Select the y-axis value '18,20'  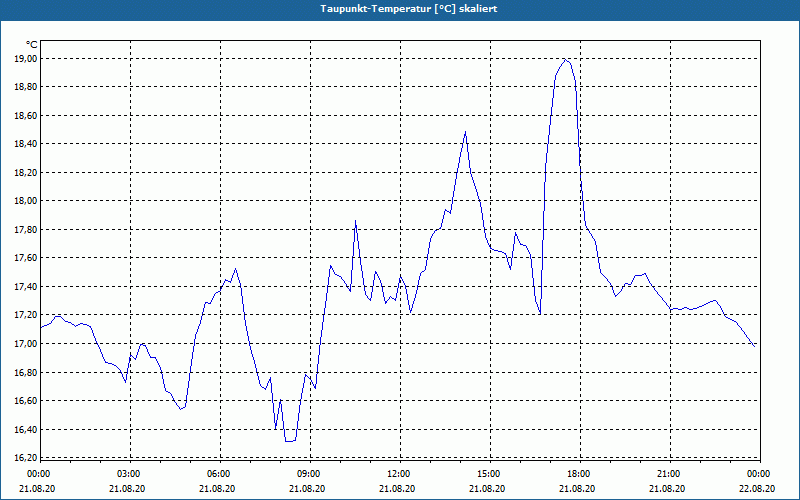click(x=25, y=172)
